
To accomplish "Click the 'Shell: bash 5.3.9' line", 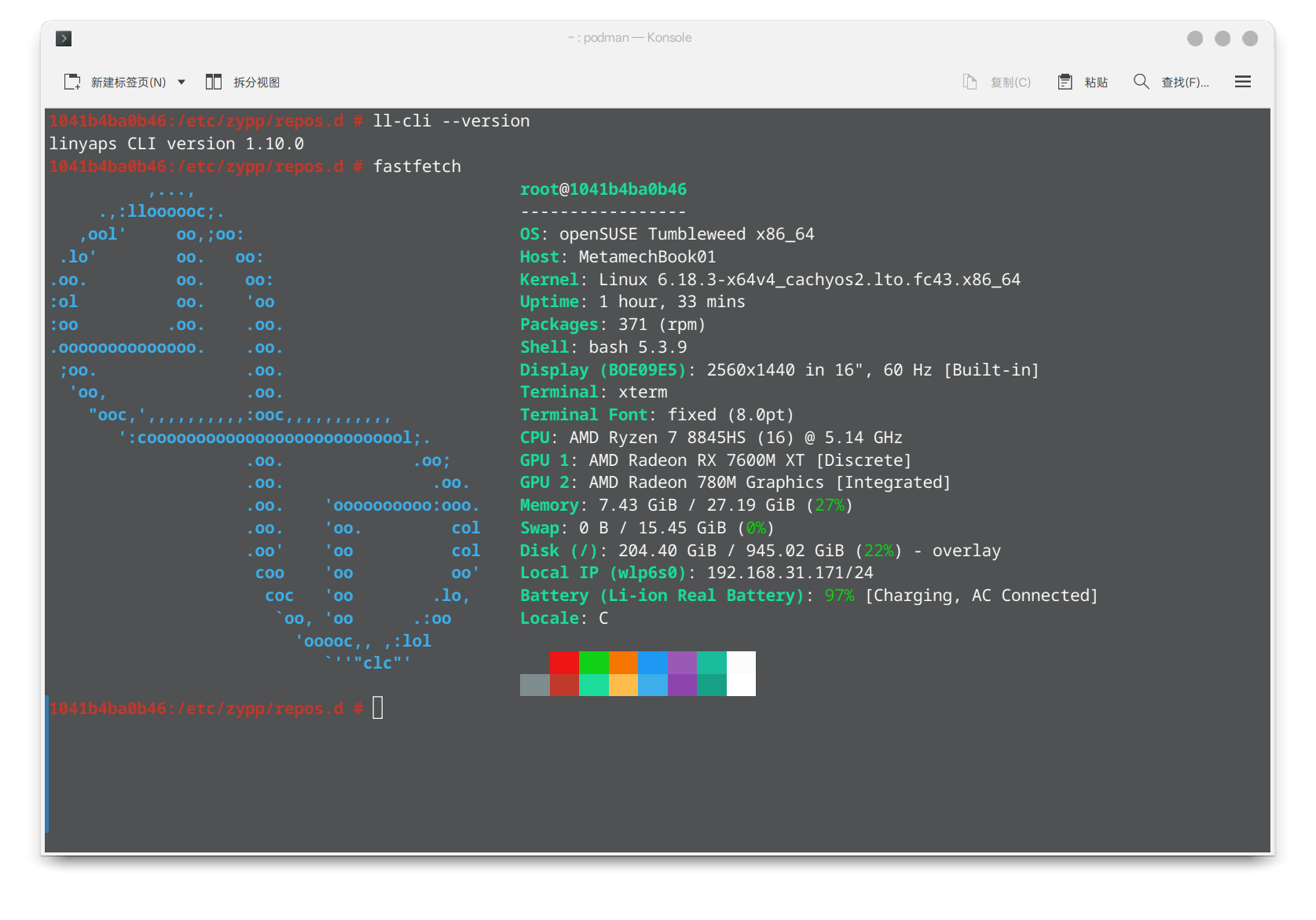I will point(603,347).
